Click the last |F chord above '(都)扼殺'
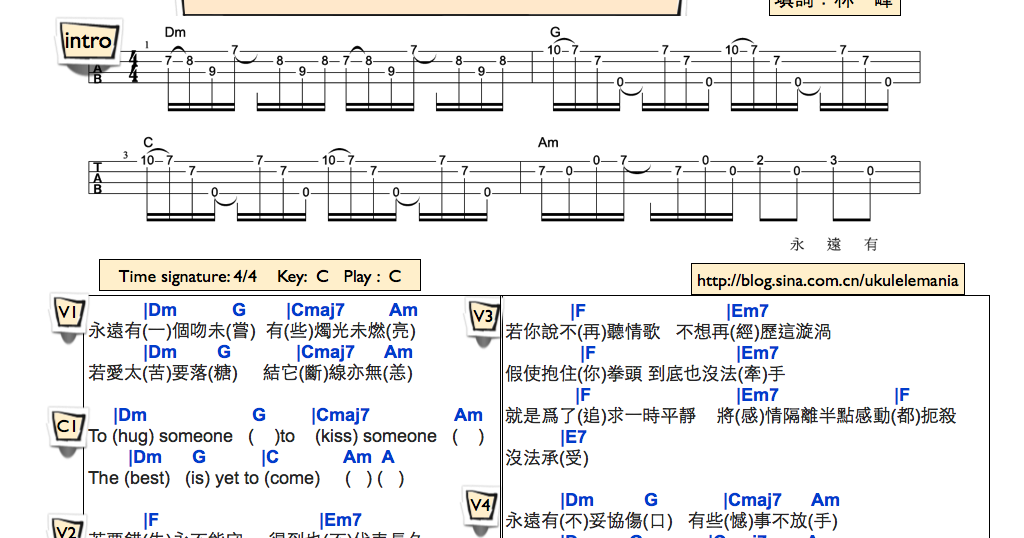This screenshot has width=1024, height=538. point(902,395)
